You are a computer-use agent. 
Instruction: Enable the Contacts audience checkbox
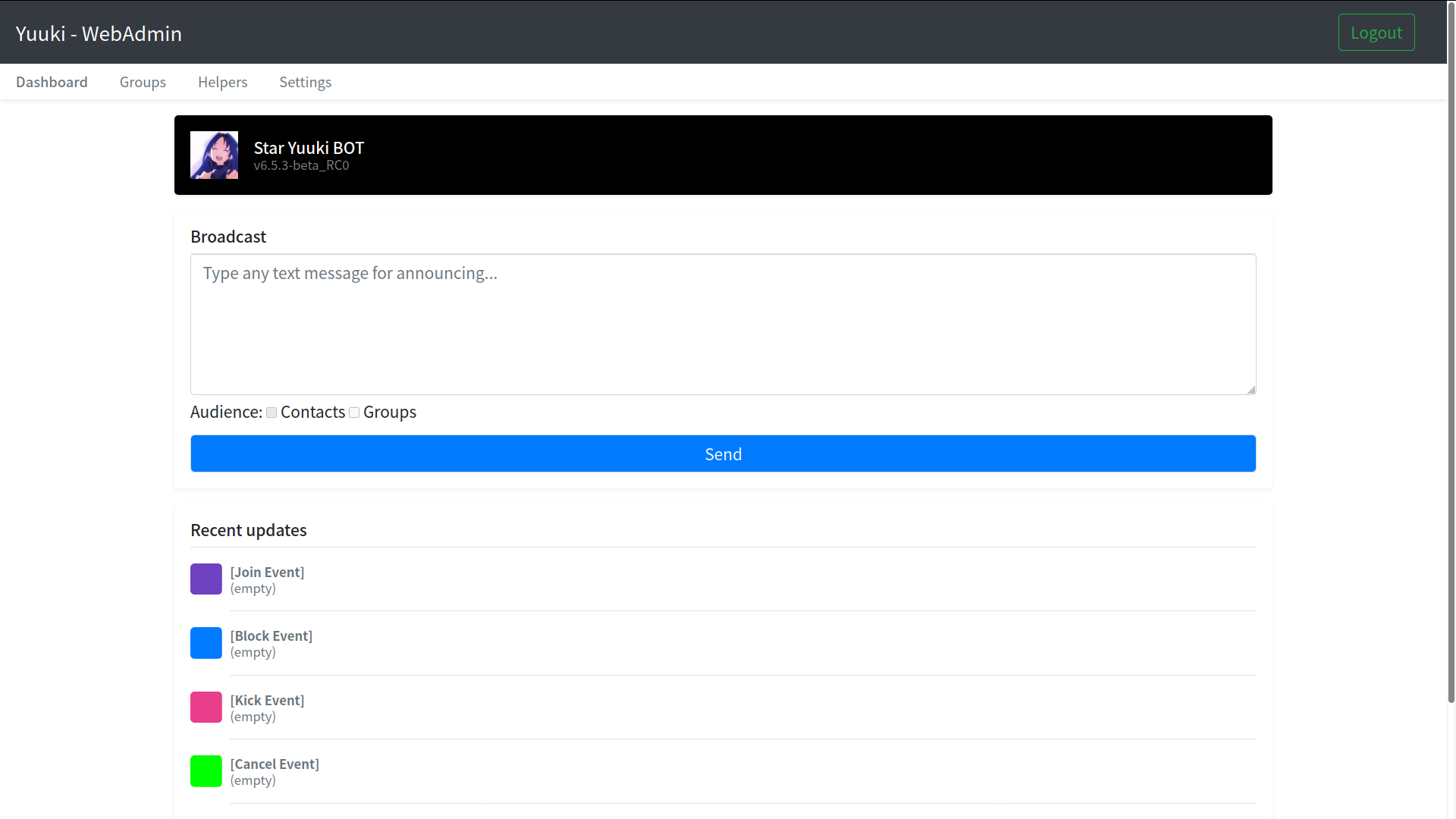pos(271,413)
